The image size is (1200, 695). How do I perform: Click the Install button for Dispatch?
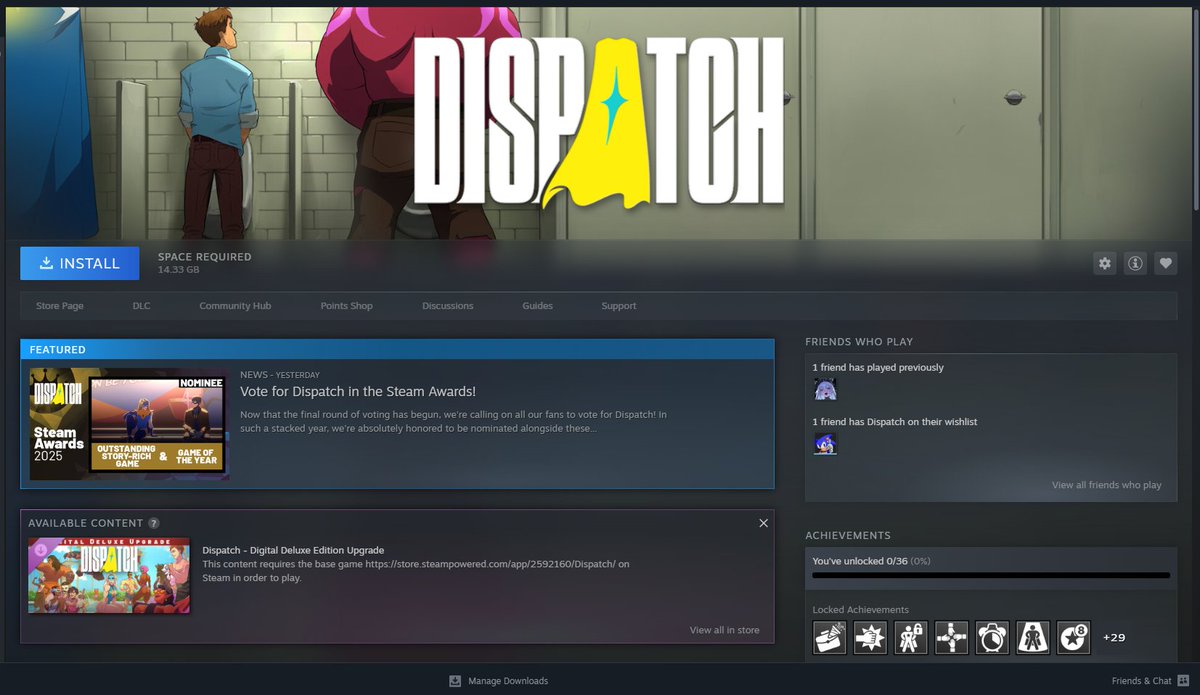coord(79,263)
